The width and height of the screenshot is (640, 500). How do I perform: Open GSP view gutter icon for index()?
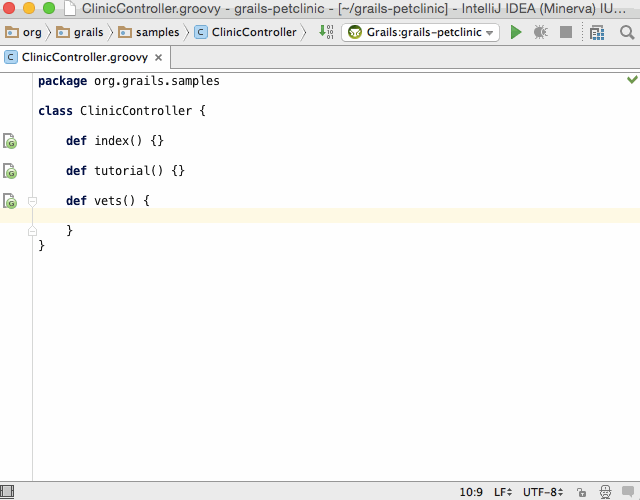(10, 141)
